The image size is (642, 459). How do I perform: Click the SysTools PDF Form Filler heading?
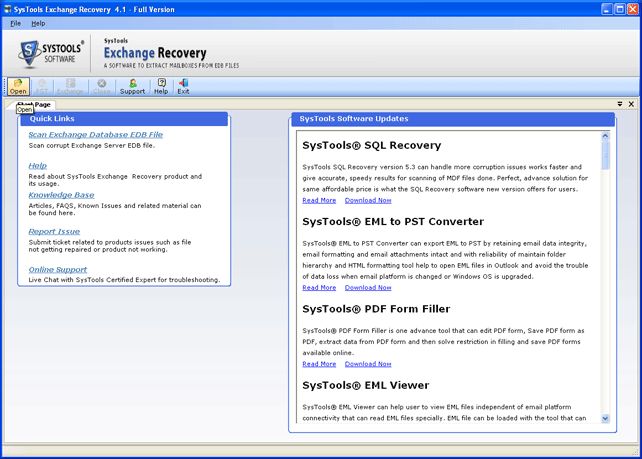pyautogui.click(x=376, y=309)
